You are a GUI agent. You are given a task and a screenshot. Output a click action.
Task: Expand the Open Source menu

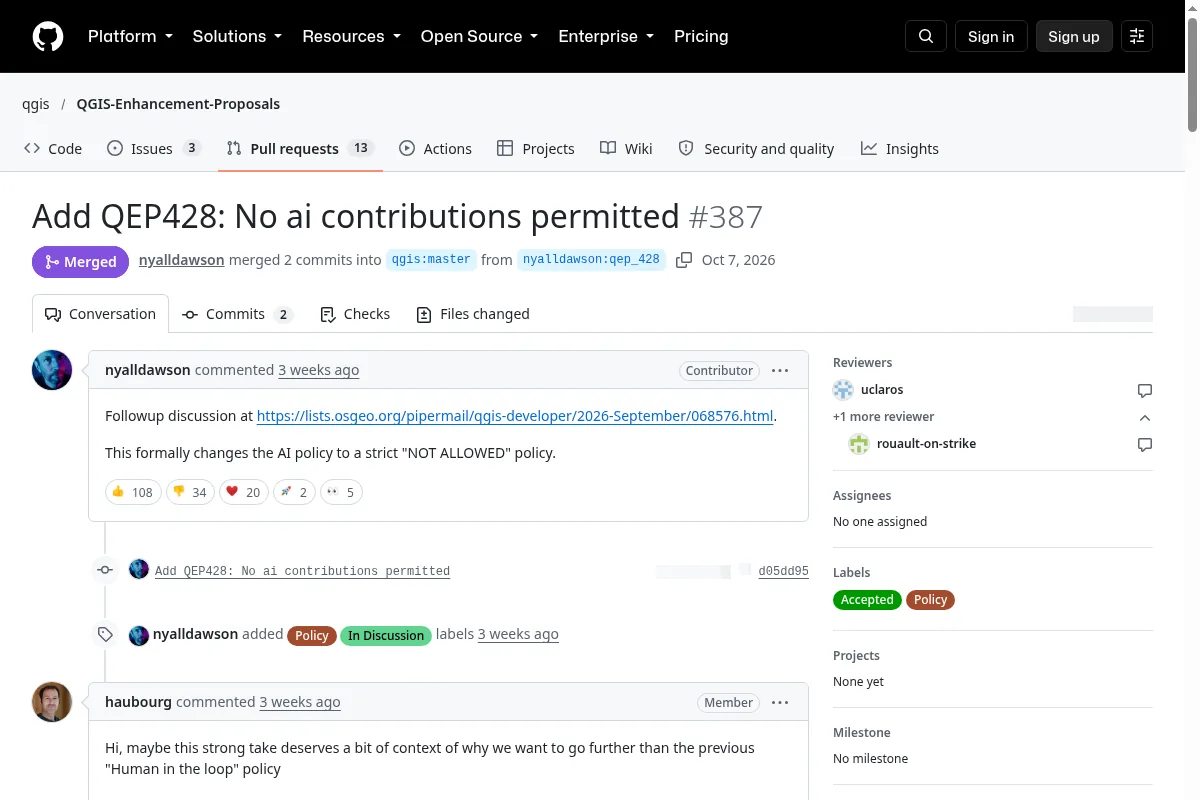[479, 37]
